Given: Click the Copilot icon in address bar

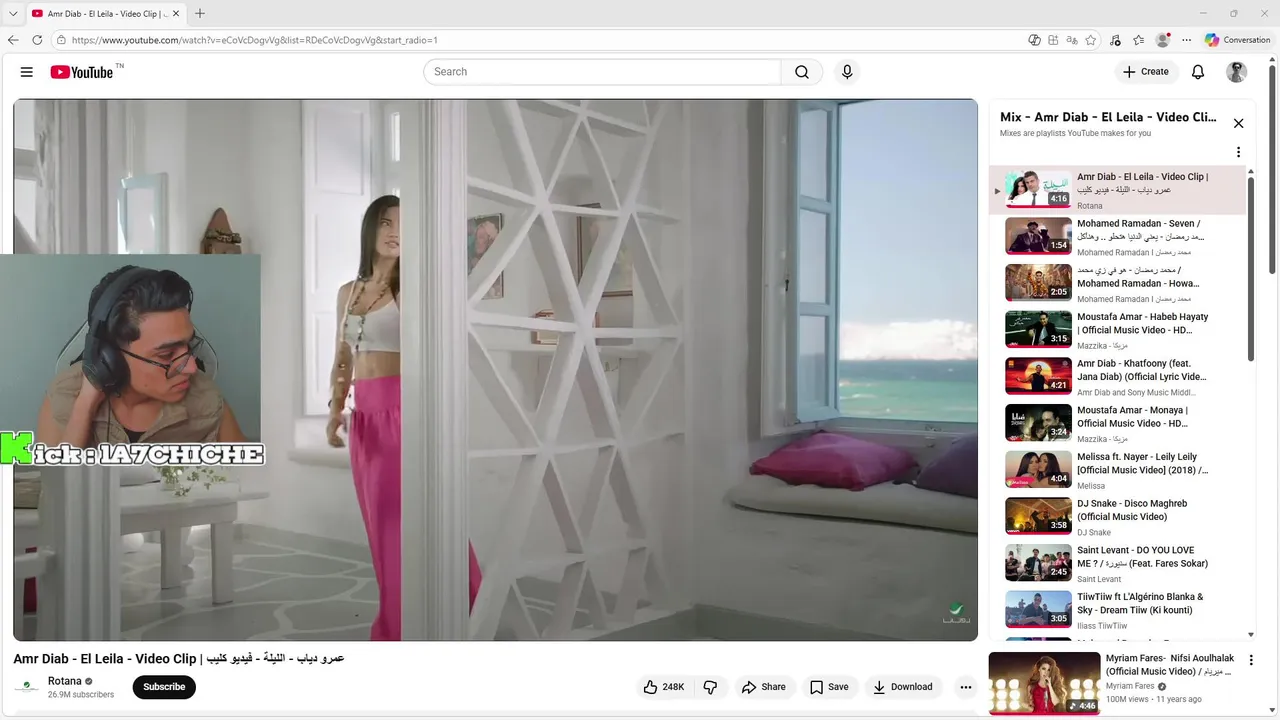Looking at the screenshot, I should (1035, 40).
